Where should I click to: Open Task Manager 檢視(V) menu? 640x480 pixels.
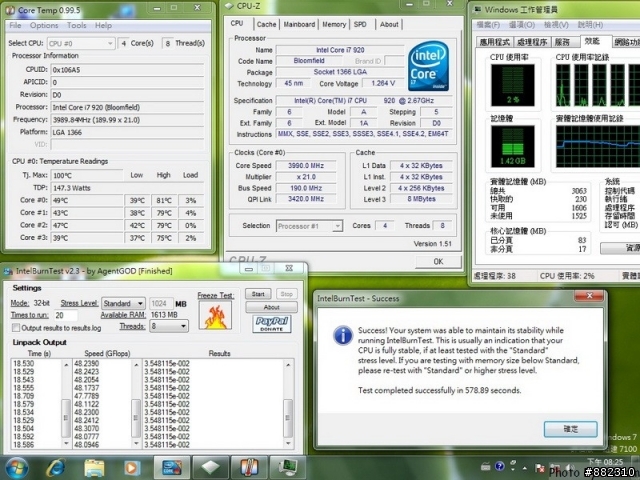pyautogui.click(x=556, y=25)
